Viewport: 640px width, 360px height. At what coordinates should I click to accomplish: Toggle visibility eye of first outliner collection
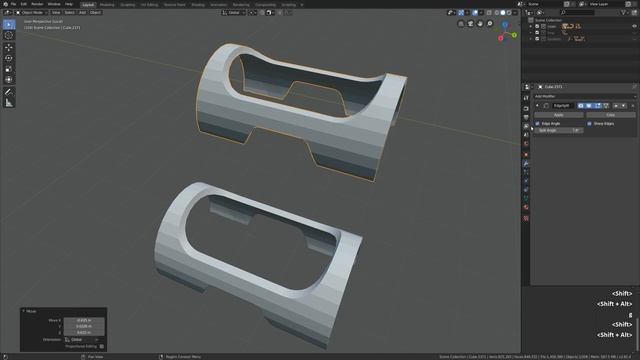(634, 26)
